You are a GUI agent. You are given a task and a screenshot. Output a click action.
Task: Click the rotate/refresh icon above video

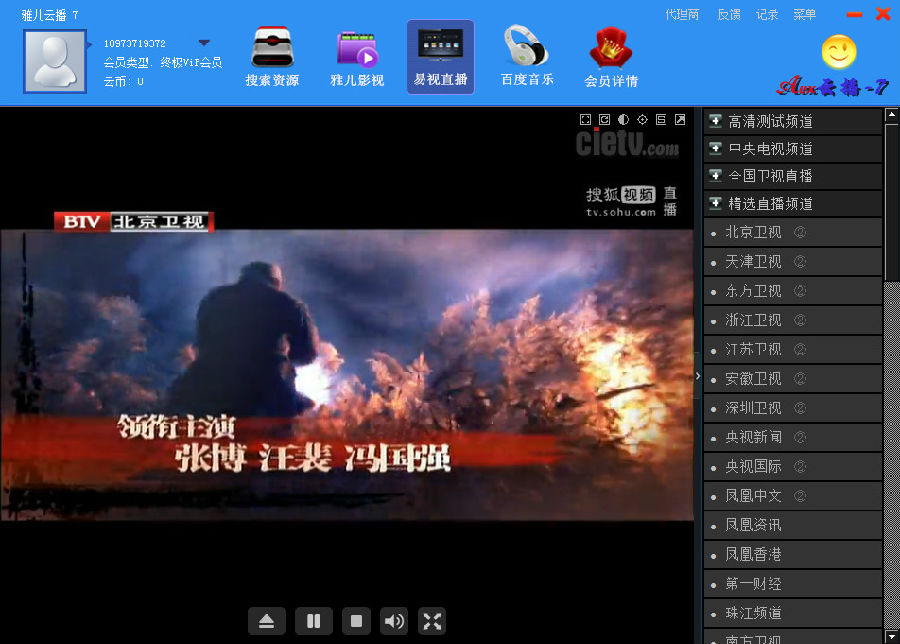pyautogui.click(x=604, y=119)
